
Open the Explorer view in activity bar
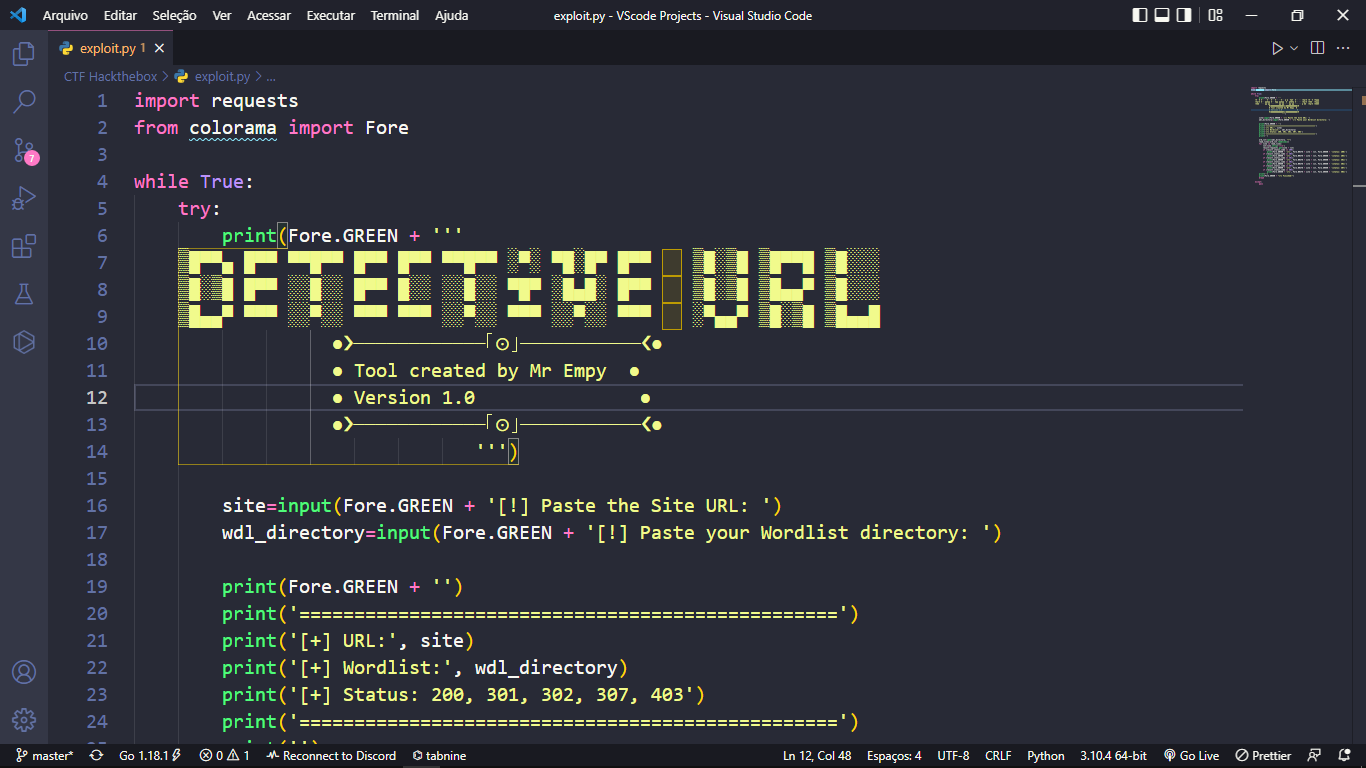24,54
